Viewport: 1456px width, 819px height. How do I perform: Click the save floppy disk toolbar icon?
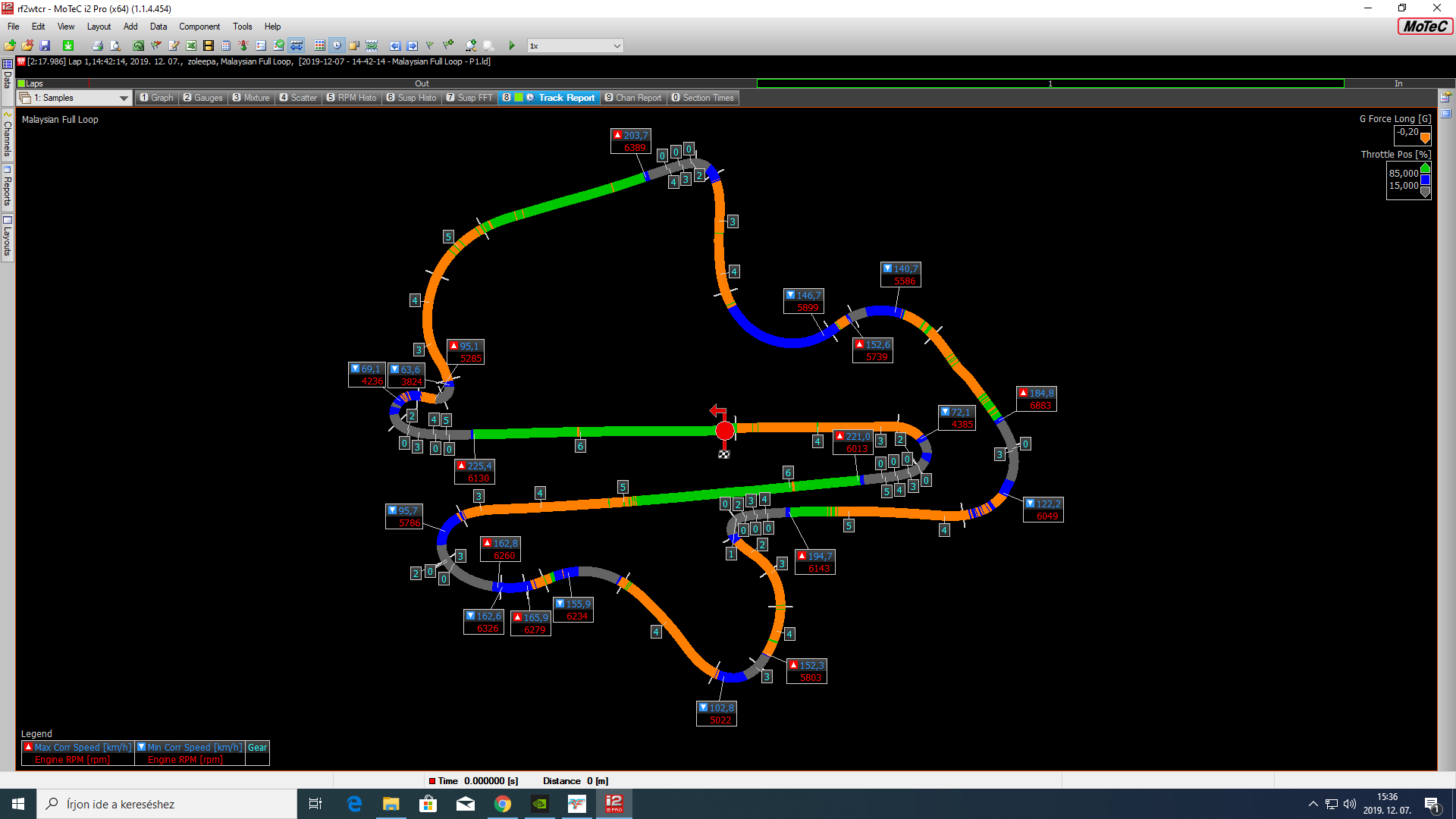tap(45, 45)
